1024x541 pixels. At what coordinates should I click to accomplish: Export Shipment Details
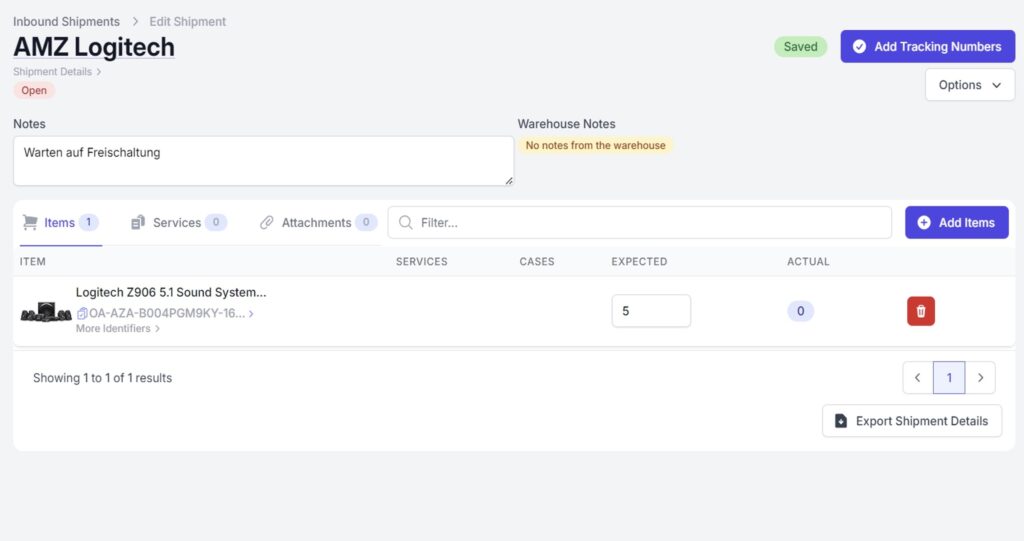pyautogui.click(x=912, y=421)
